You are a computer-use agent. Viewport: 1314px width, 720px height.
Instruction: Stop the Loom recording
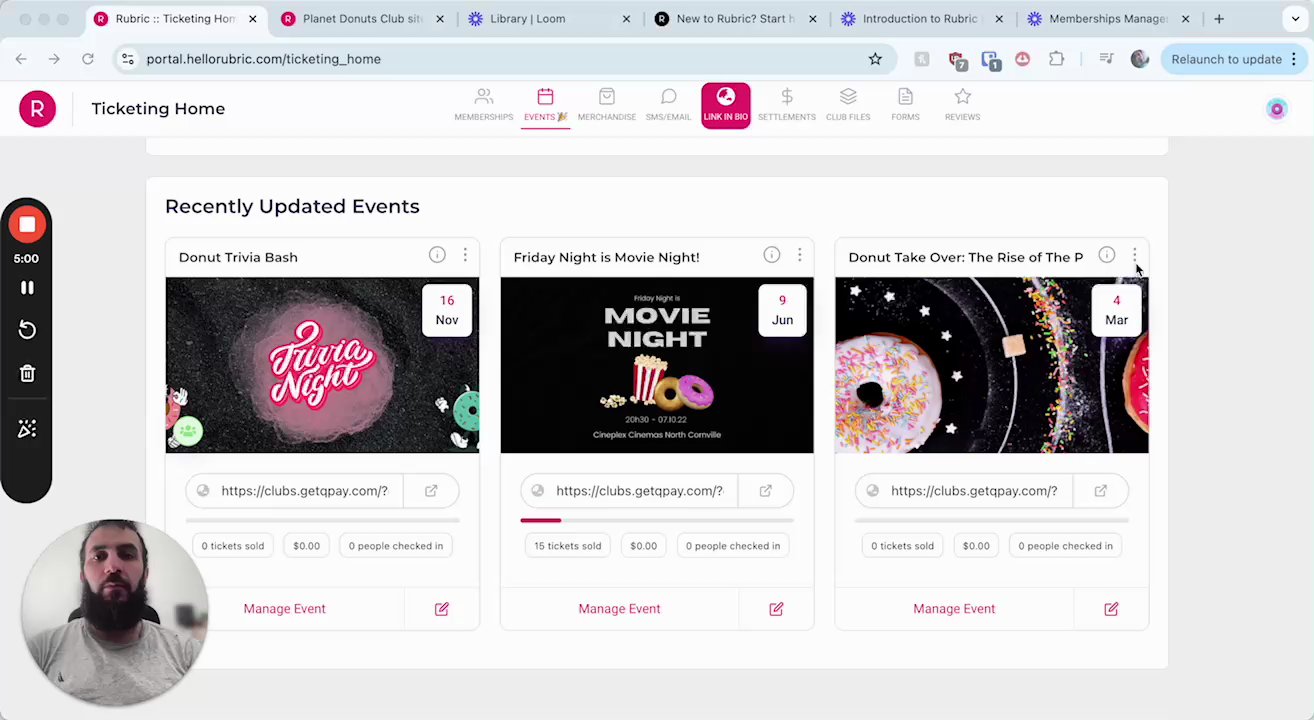pyautogui.click(x=27, y=225)
